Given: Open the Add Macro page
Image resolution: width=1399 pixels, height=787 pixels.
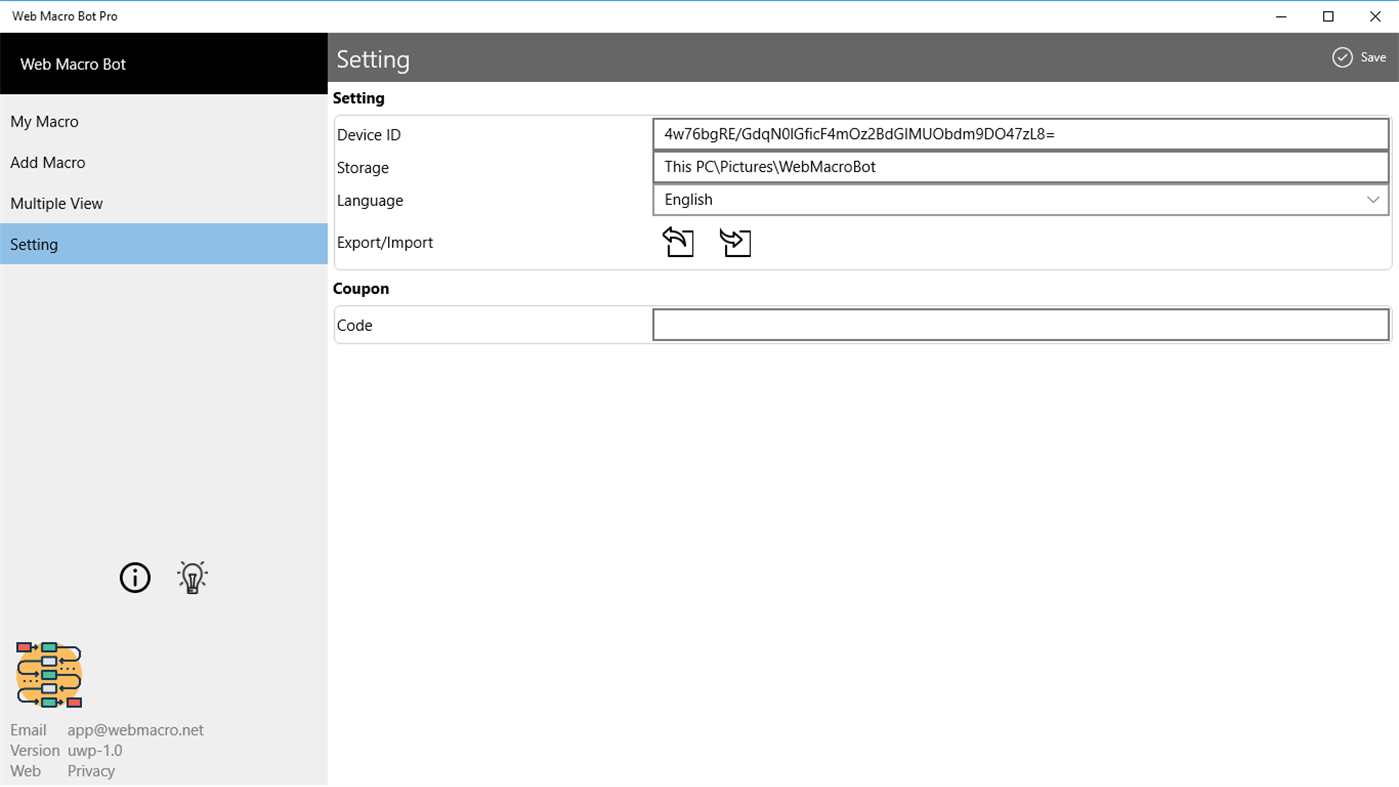Looking at the screenshot, I should tap(47, 162).
